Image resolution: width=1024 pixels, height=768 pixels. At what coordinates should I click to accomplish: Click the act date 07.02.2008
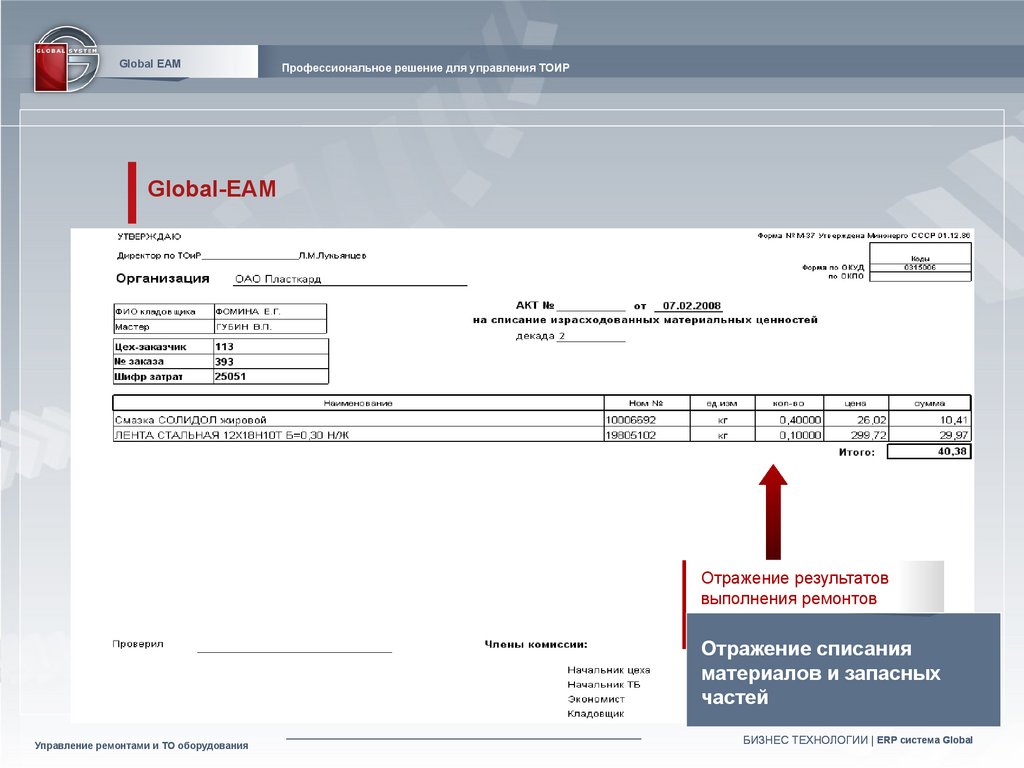coord(691,306)
